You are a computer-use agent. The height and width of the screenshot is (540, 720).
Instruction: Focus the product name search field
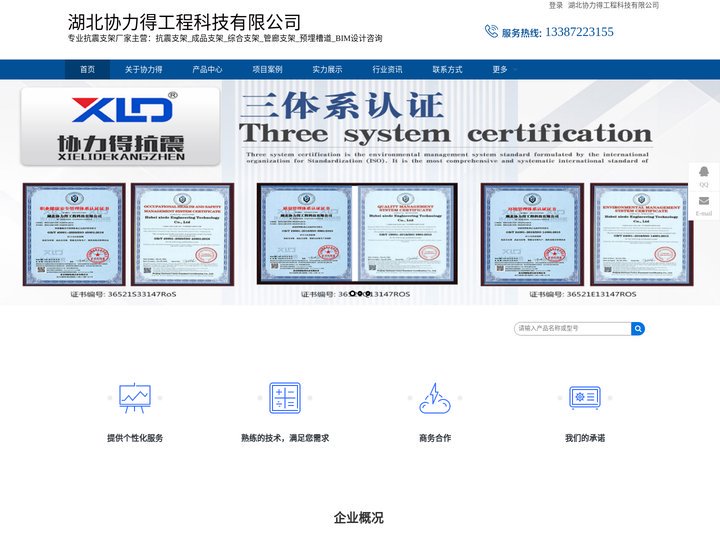click(x=573, y=328)
